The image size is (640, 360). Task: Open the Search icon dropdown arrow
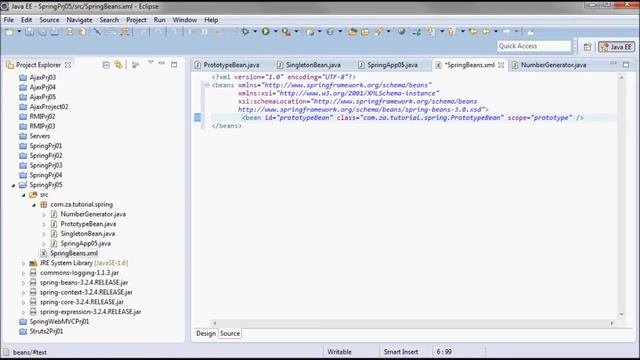(x=388, y=31)
